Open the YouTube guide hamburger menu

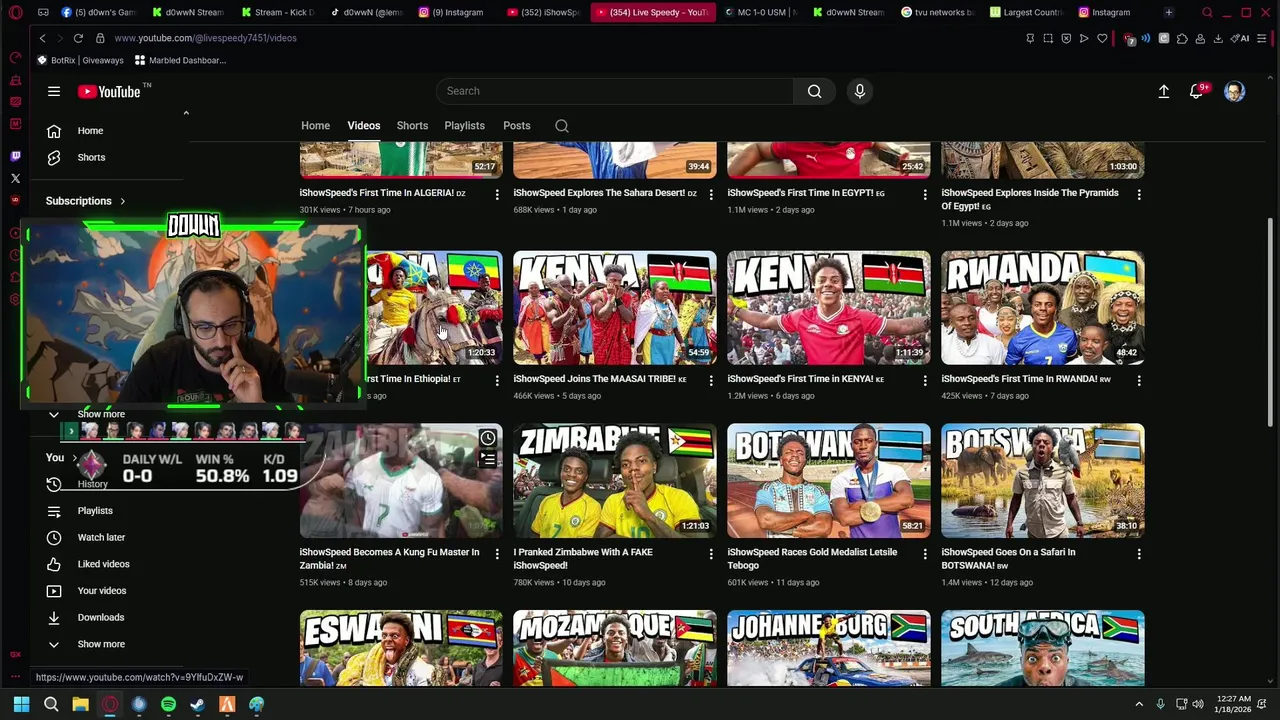click(x=54, y=91)
